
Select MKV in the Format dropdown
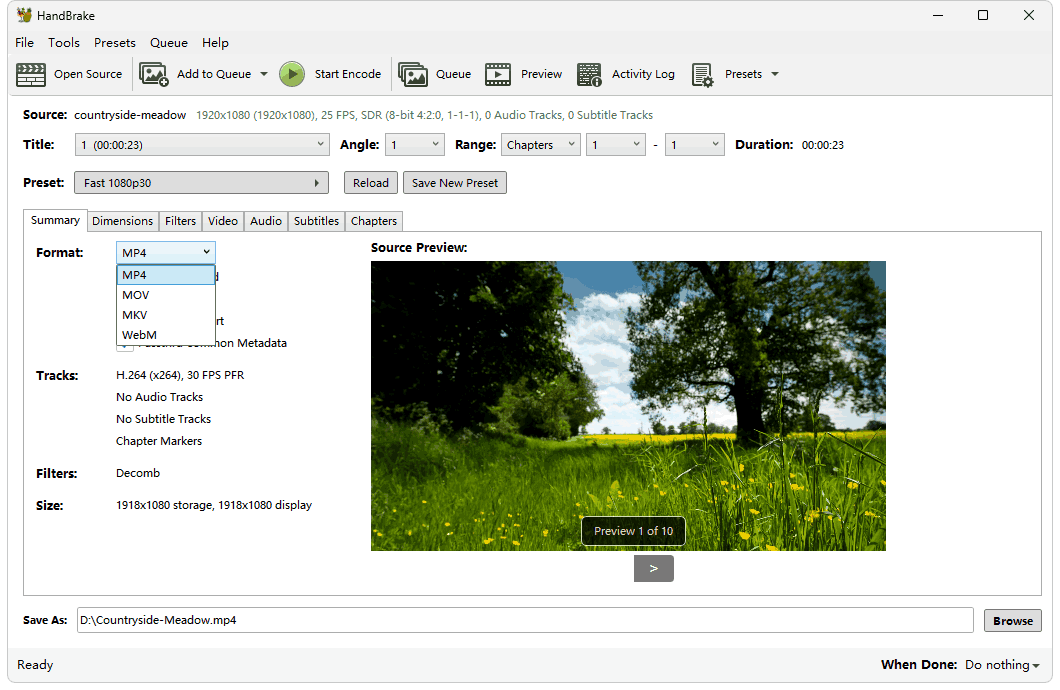pos(134,314)
